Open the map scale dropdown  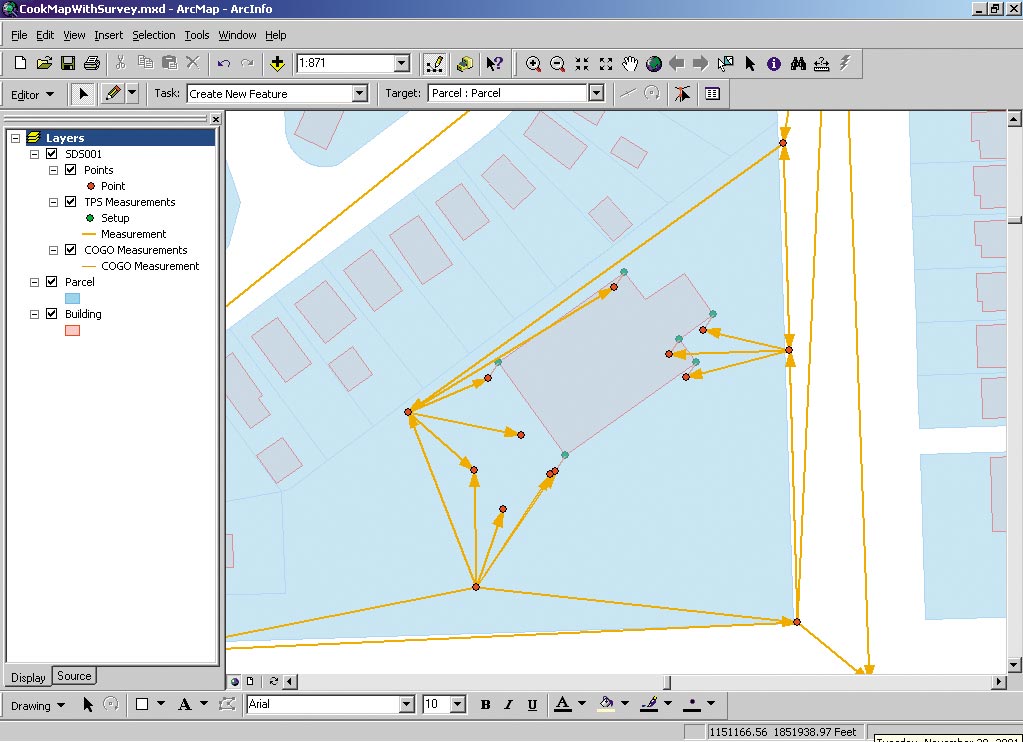(402, 64)
